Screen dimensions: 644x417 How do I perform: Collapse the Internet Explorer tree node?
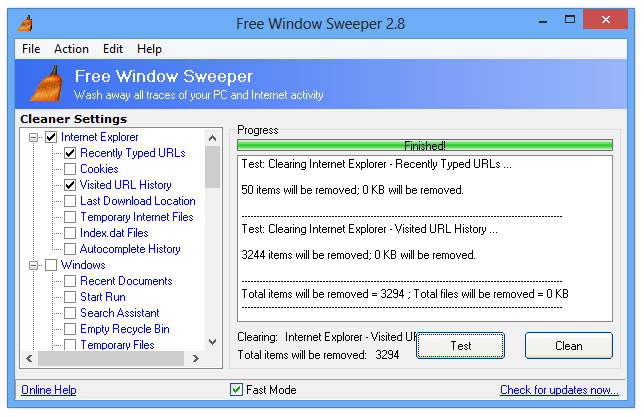click(x=34, y=137)
